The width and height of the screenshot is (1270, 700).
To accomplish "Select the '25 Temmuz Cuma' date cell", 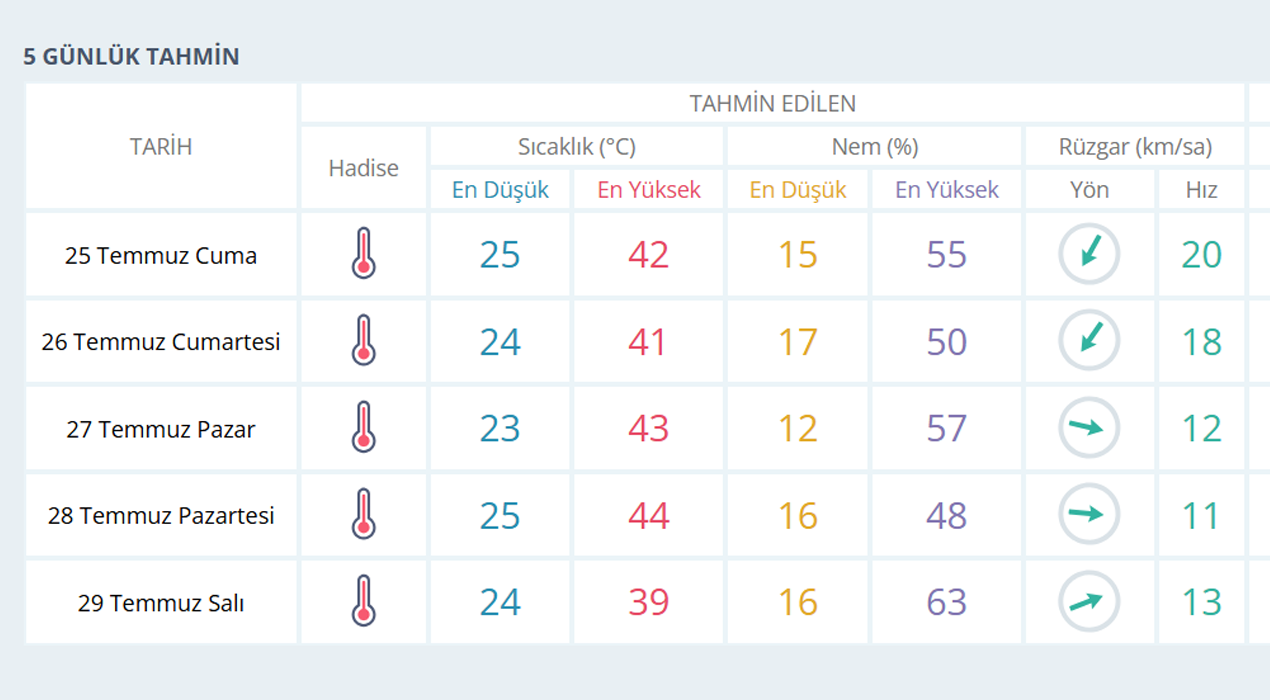I will pyautogui.click(x=161, y=256).
